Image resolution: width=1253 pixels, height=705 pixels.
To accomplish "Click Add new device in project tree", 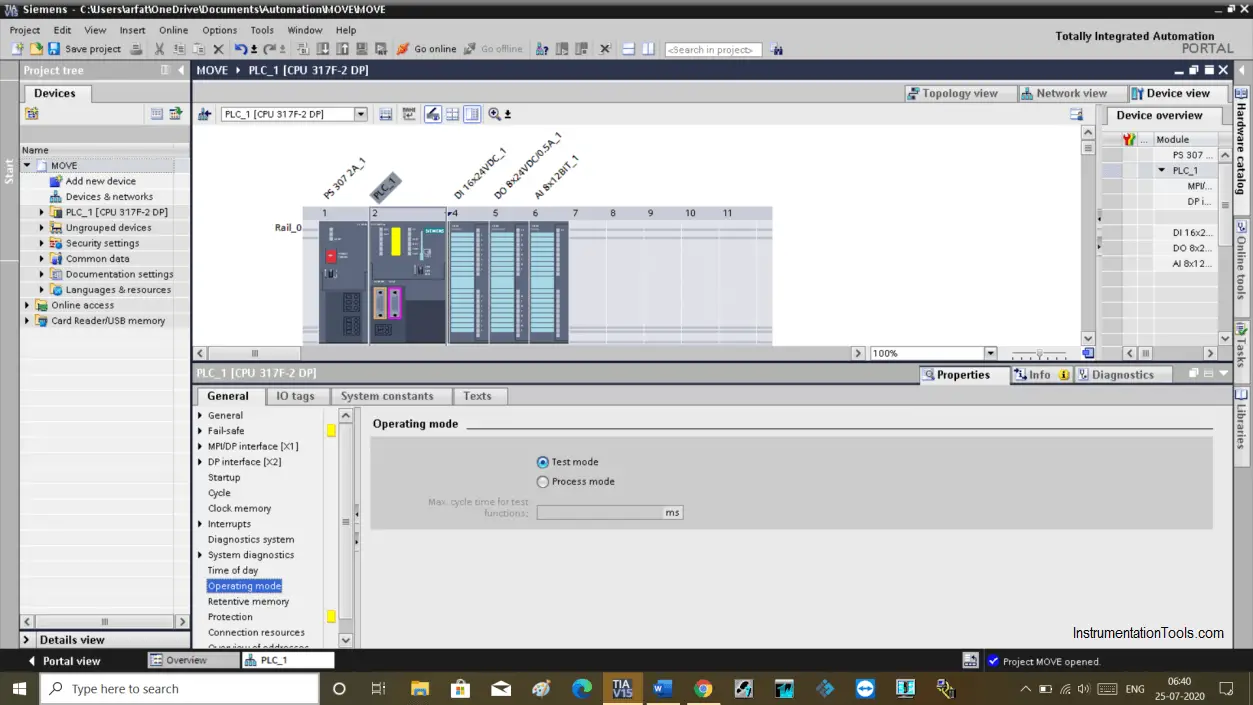I will pyautogui.click(x=100, y=181).
